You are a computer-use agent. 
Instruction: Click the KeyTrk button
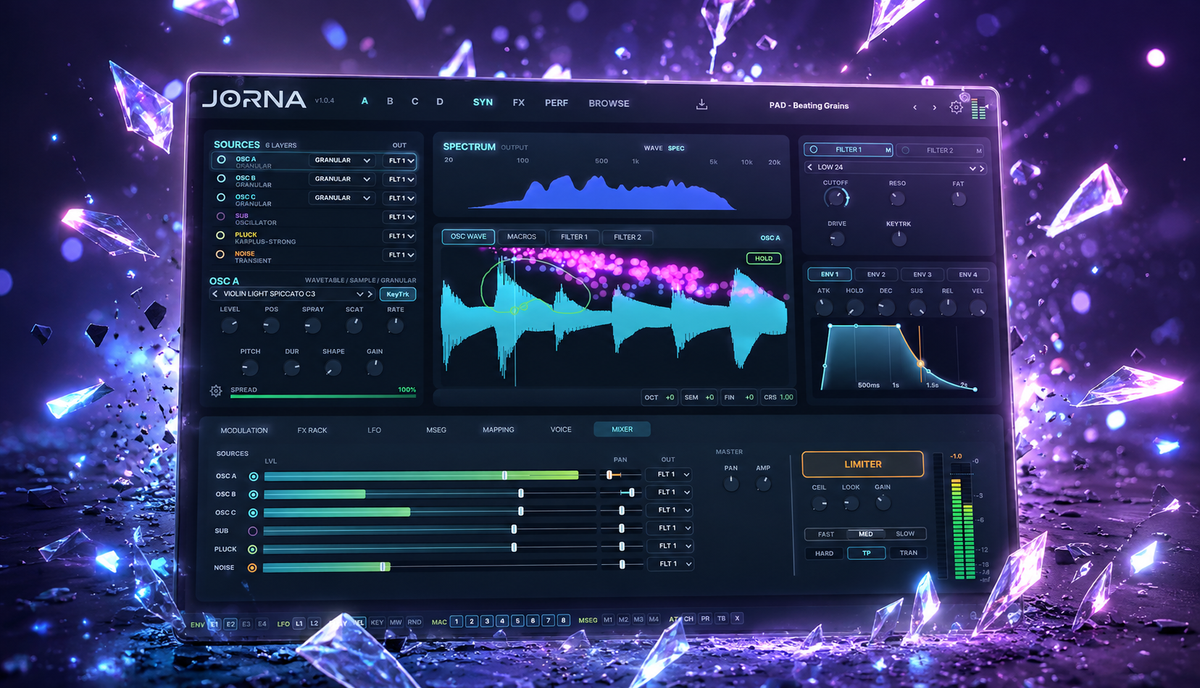click(398, 294)
